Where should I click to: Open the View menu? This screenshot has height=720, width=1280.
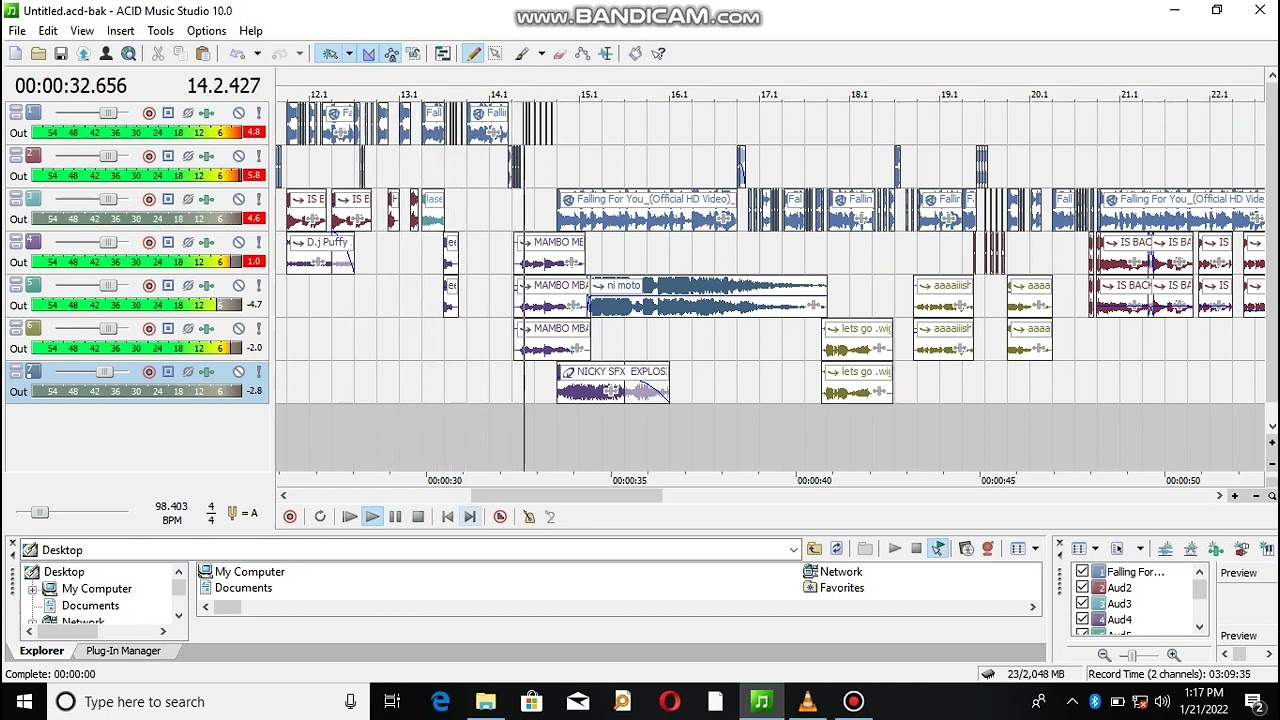tap(82, 31)
